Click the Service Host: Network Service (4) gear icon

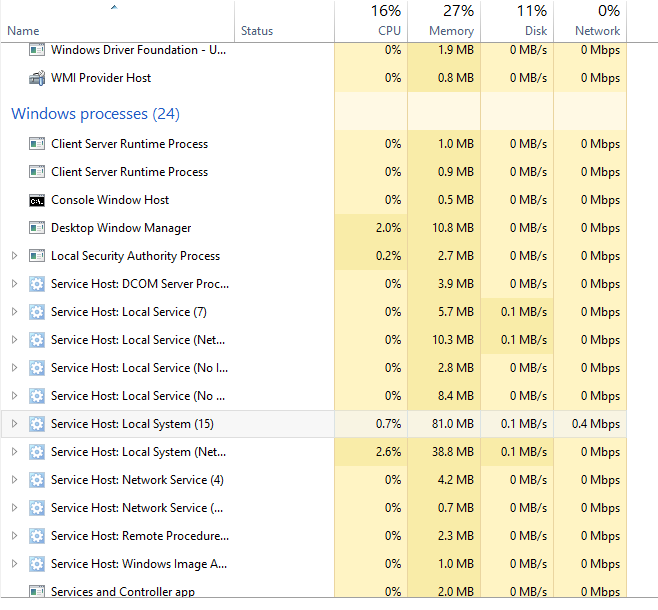[37, 480]
